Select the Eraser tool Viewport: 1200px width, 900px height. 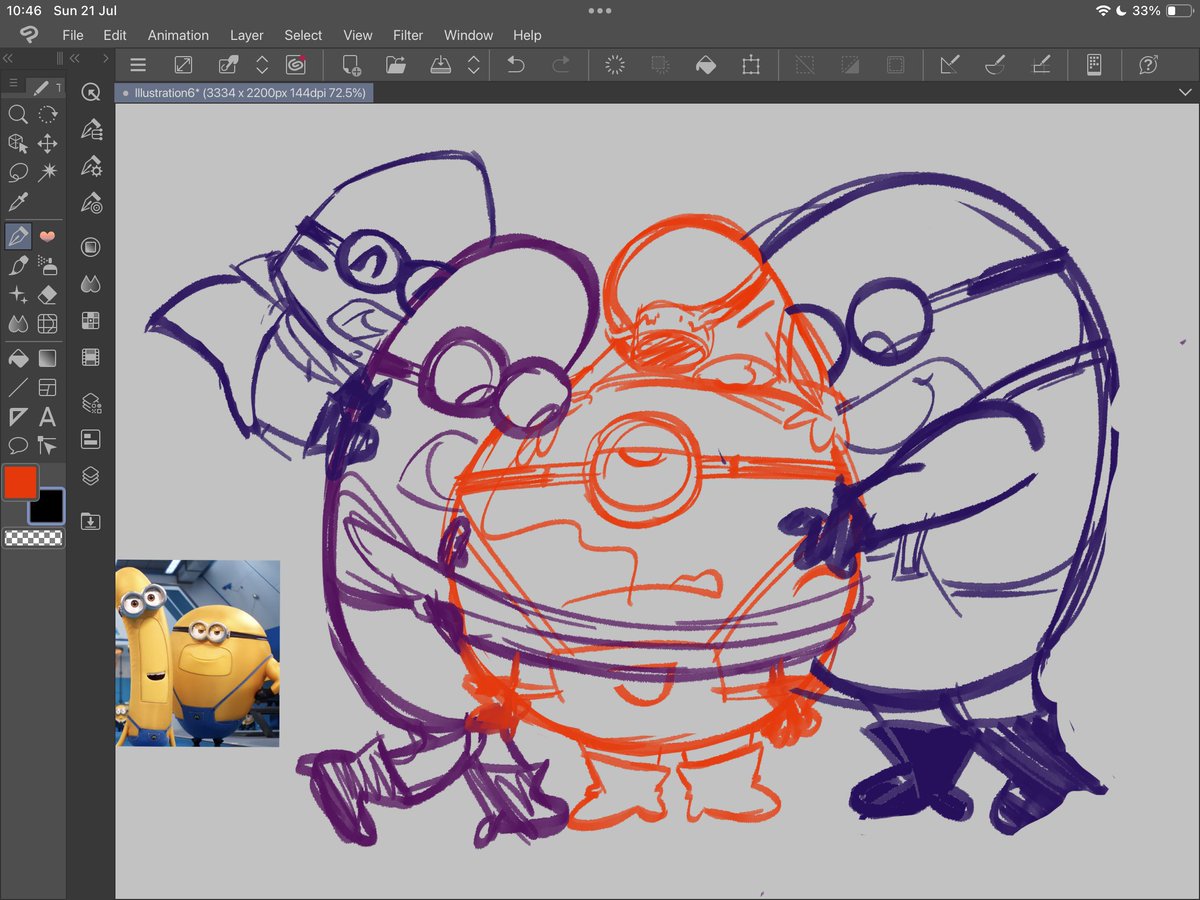click(x=47, y=295)
